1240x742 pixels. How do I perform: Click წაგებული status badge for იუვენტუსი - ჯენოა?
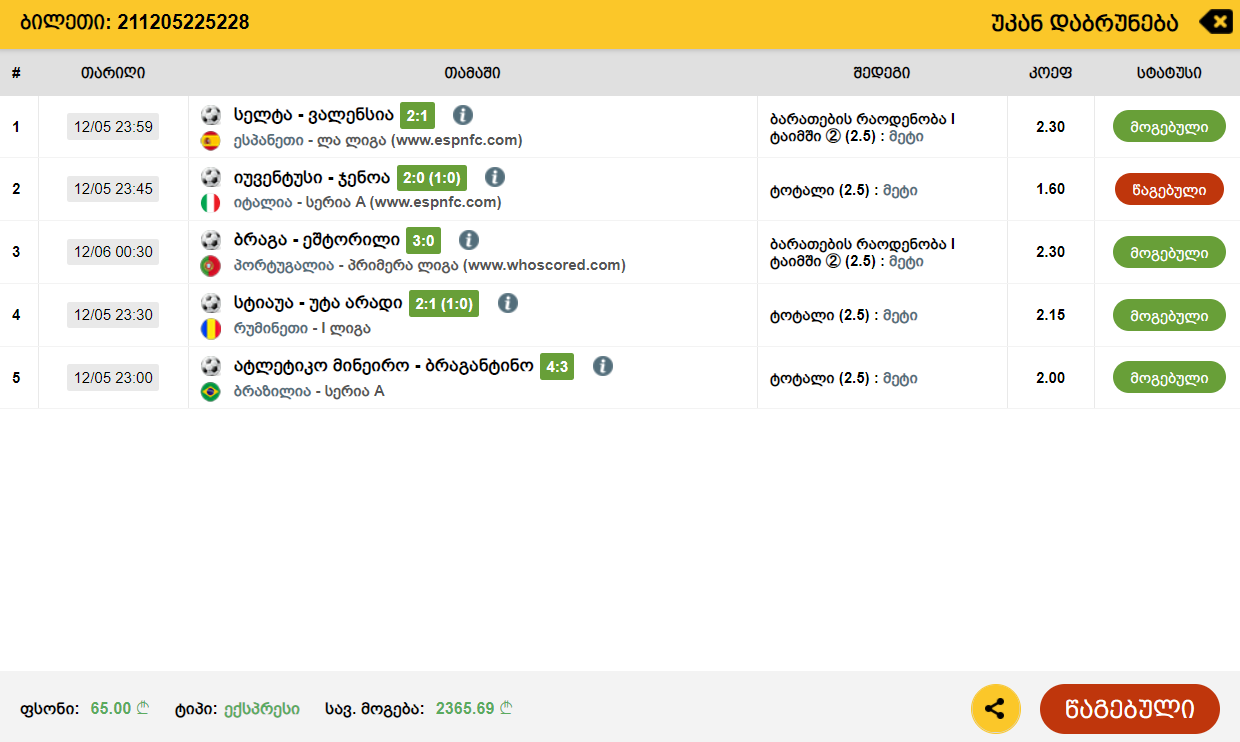click(x=1169, y=189)
